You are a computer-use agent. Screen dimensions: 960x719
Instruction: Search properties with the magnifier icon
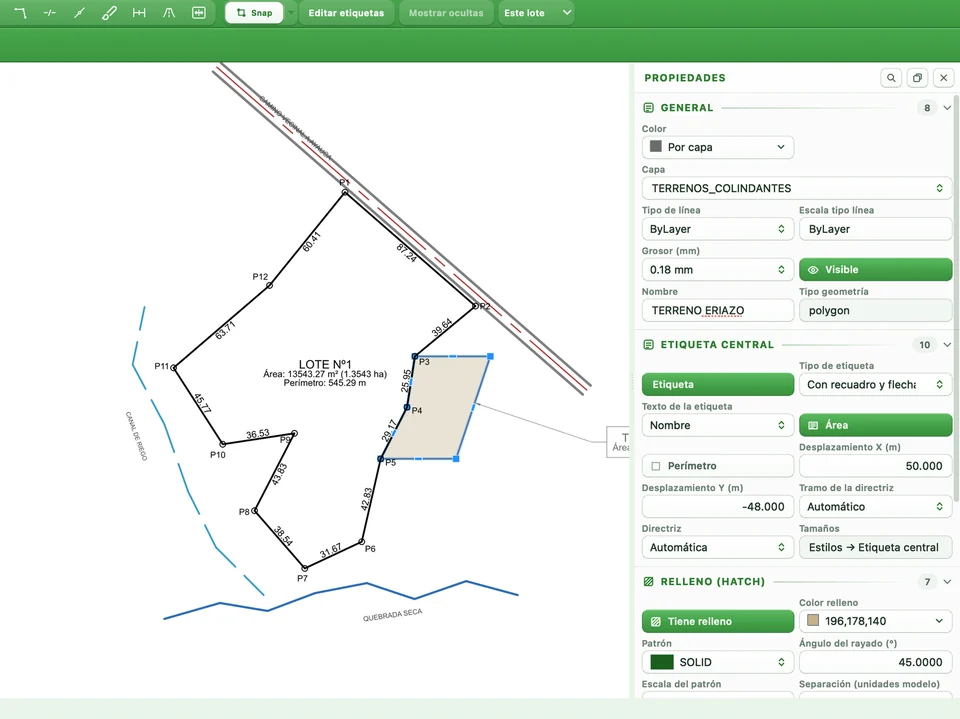tap(891, 78)
